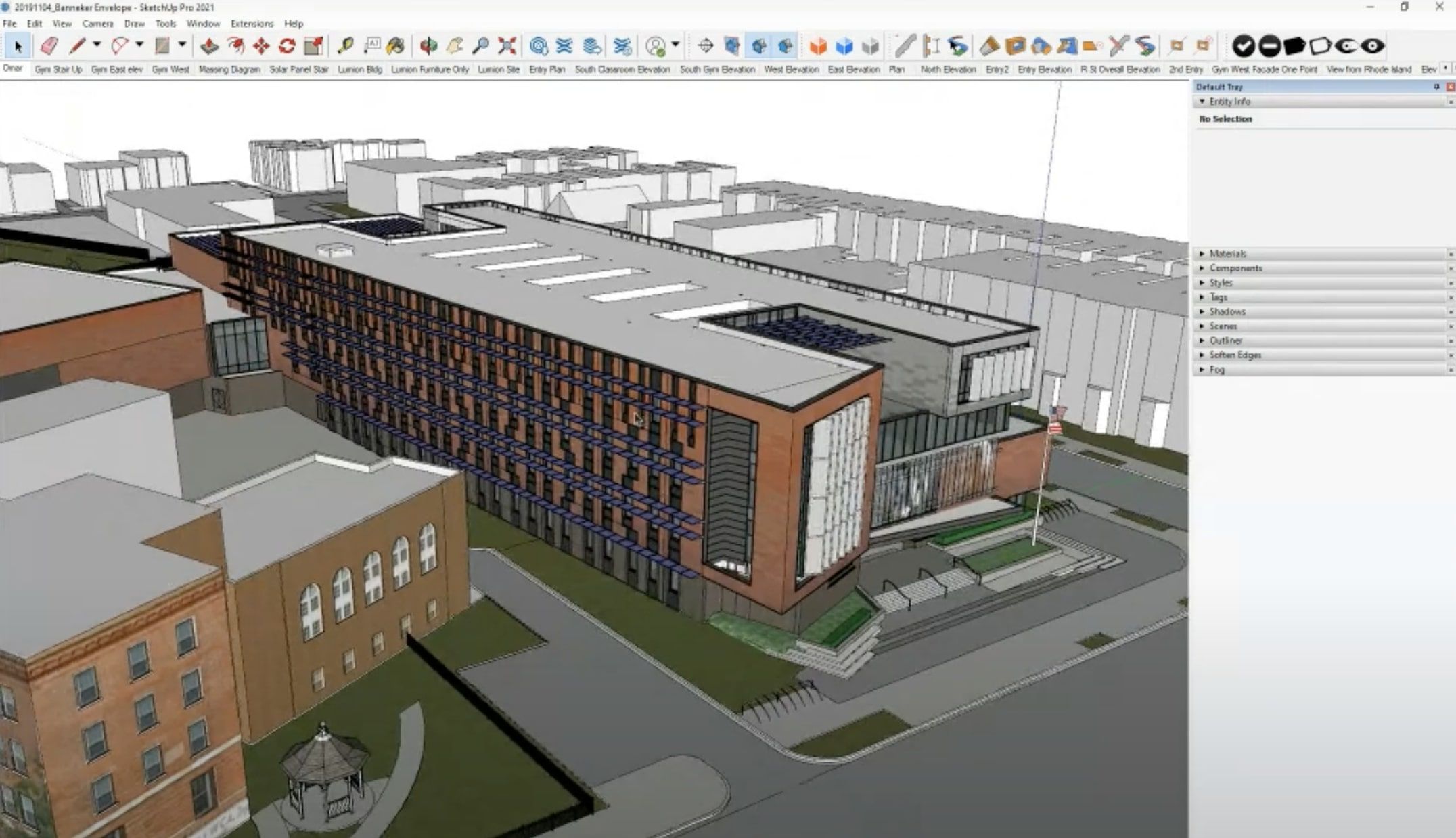Screen dimensions: 1456x838
Task: Open the user account dropdown arrow
Action: click(x=675, y=45)
